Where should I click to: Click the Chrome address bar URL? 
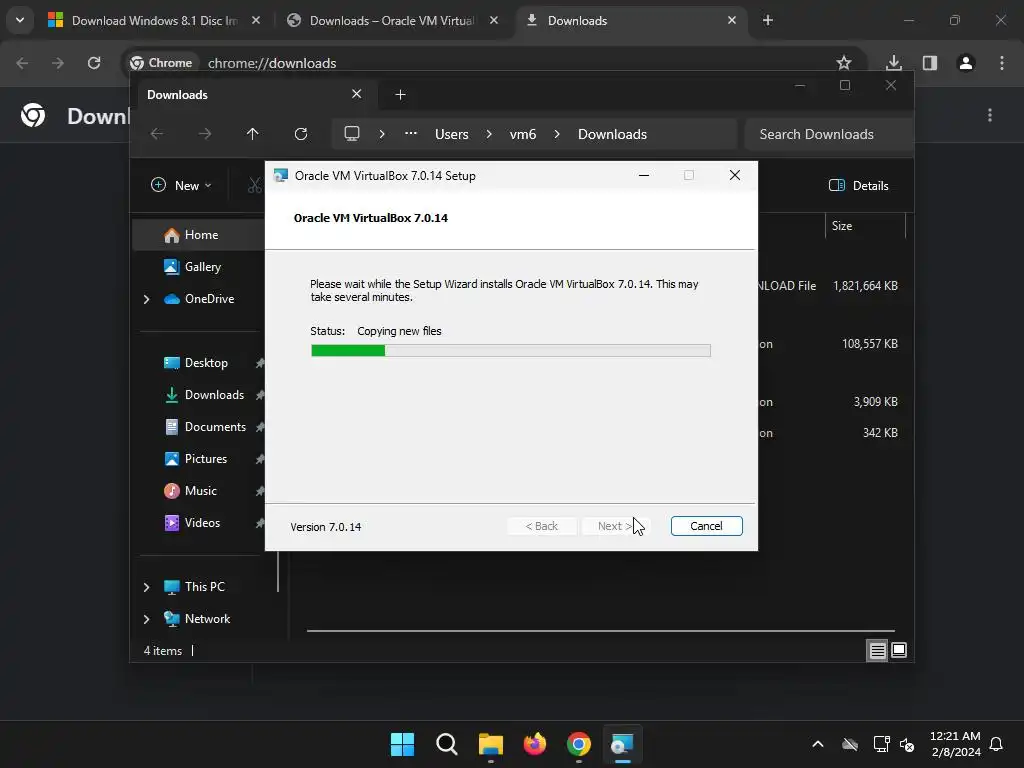point(272,63)
